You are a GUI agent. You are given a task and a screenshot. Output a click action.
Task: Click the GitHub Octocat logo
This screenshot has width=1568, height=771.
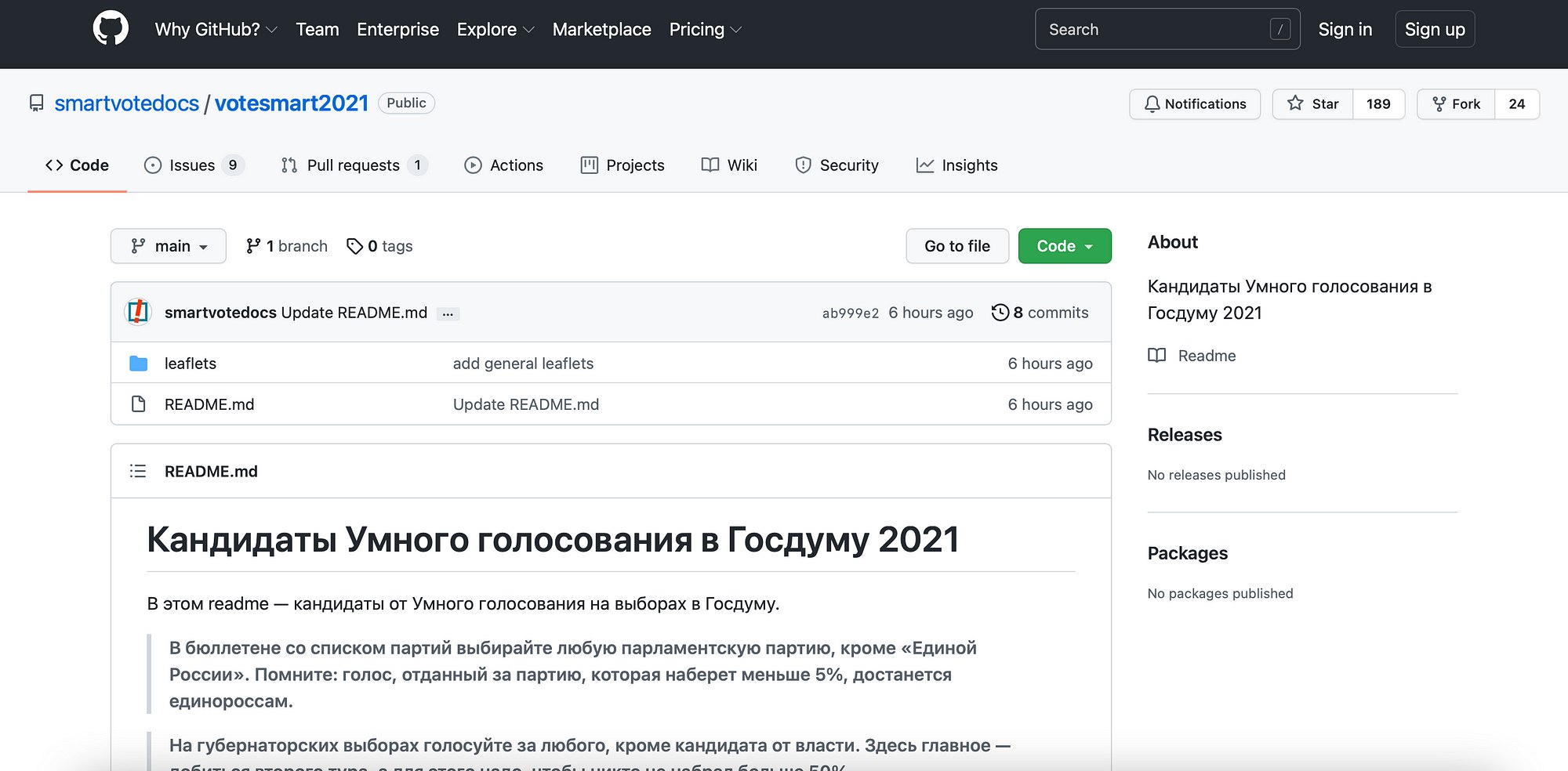pyautogui.click(x=111, y=29)
